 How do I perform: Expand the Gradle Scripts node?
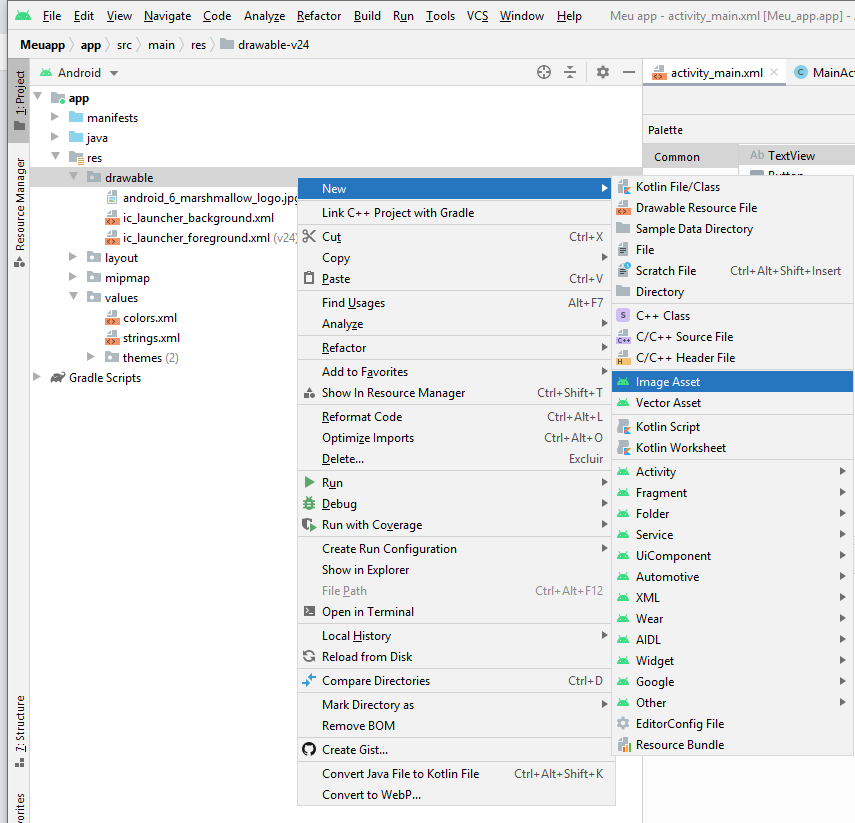37,378
